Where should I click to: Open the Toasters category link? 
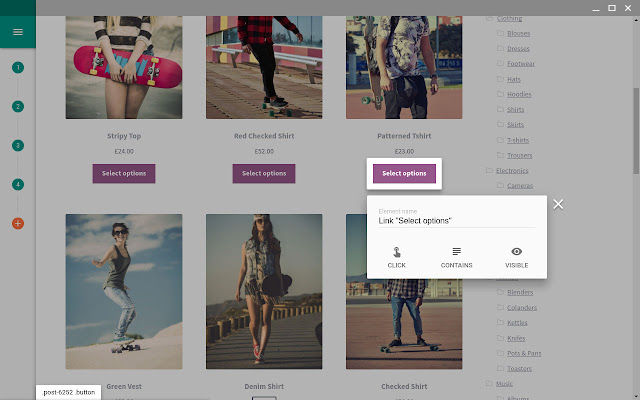519,369
